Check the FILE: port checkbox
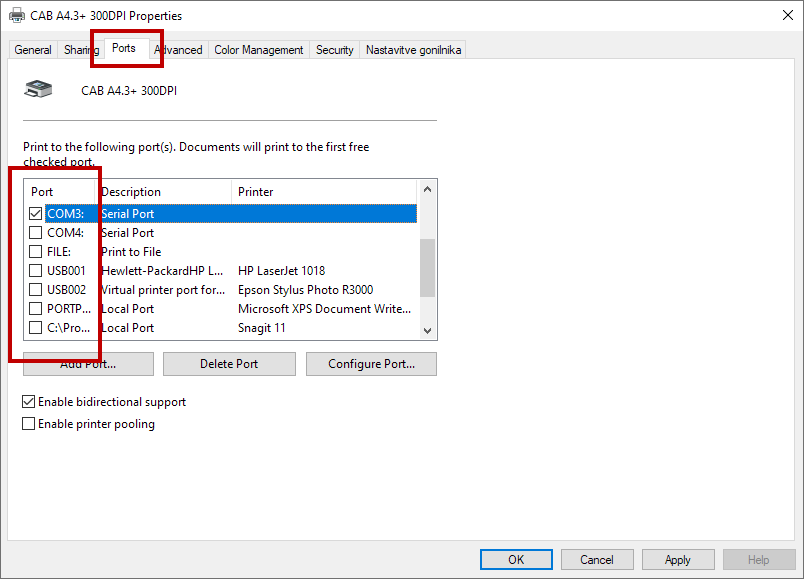 [36, 252]
